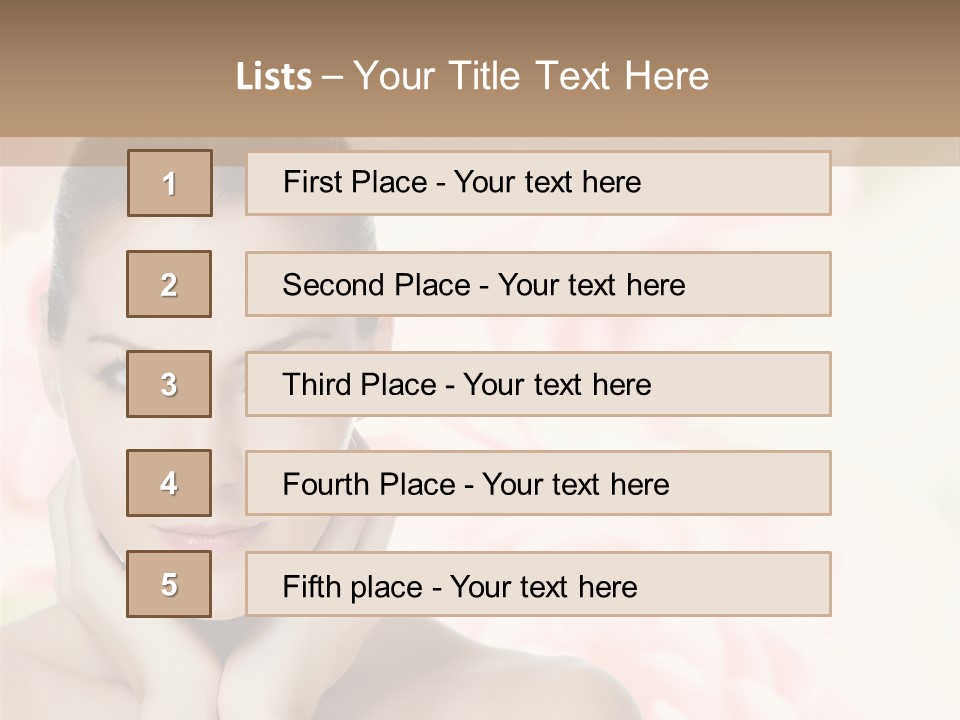Select the 'Fourth Place' text box
Screen dimensions: 960x720
538,483
